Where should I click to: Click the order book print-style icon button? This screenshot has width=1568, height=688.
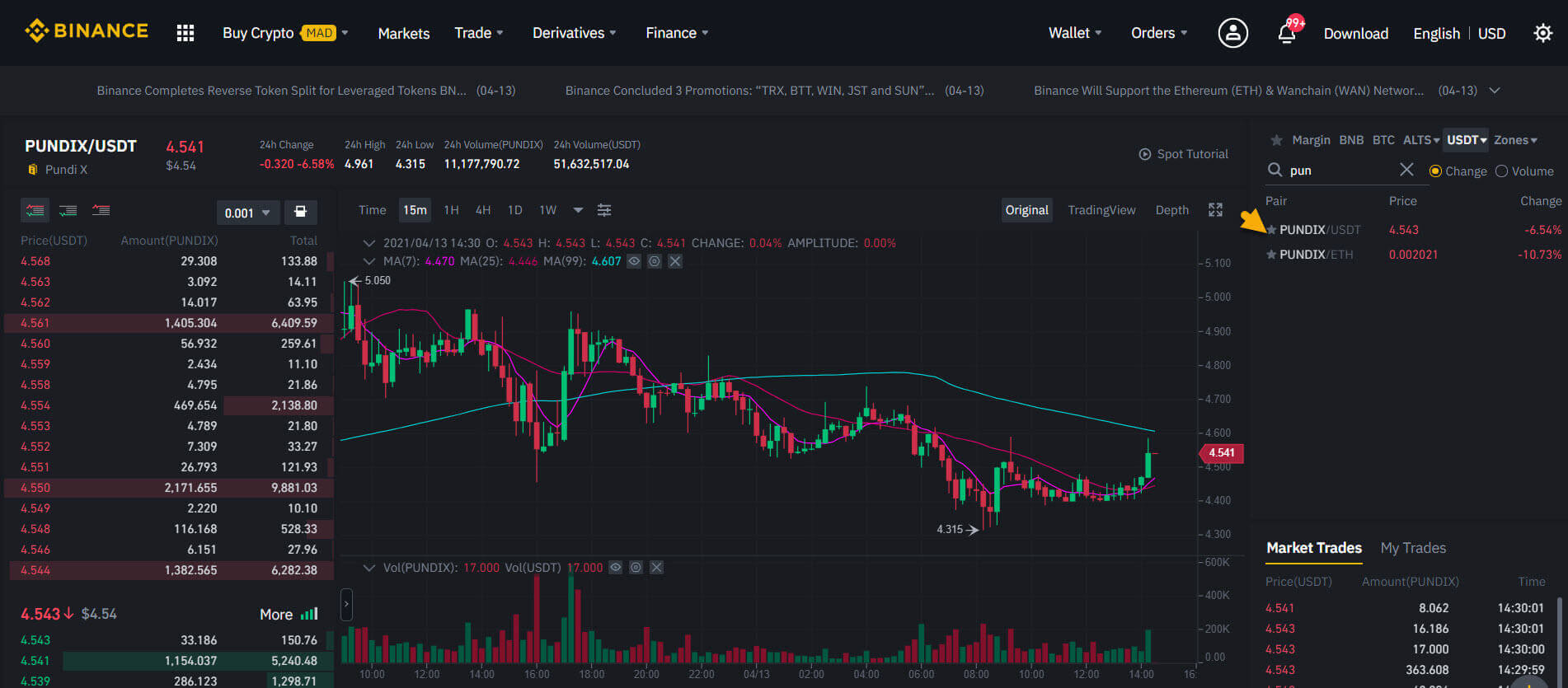point(301,212)
